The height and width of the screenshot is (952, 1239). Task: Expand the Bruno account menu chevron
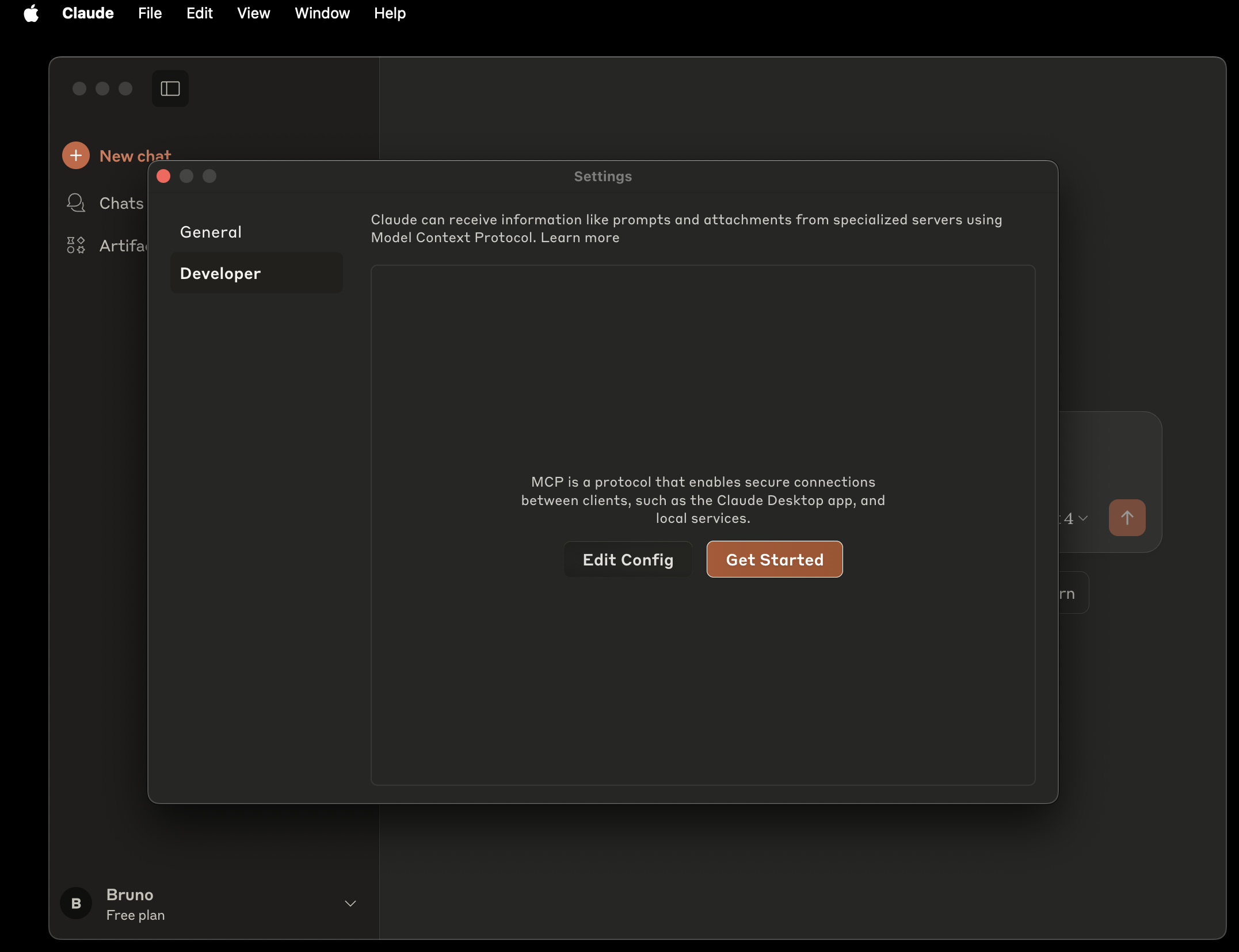pos(350,904)
